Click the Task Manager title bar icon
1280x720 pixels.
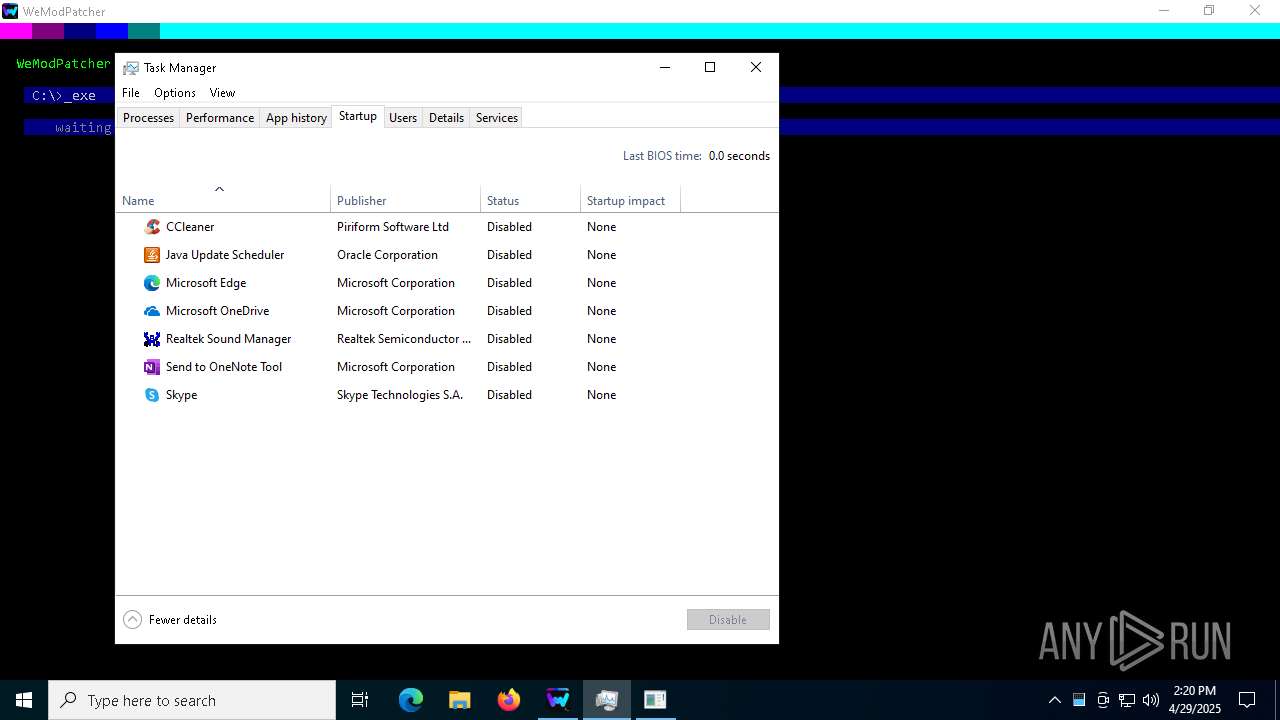(131, 68)
